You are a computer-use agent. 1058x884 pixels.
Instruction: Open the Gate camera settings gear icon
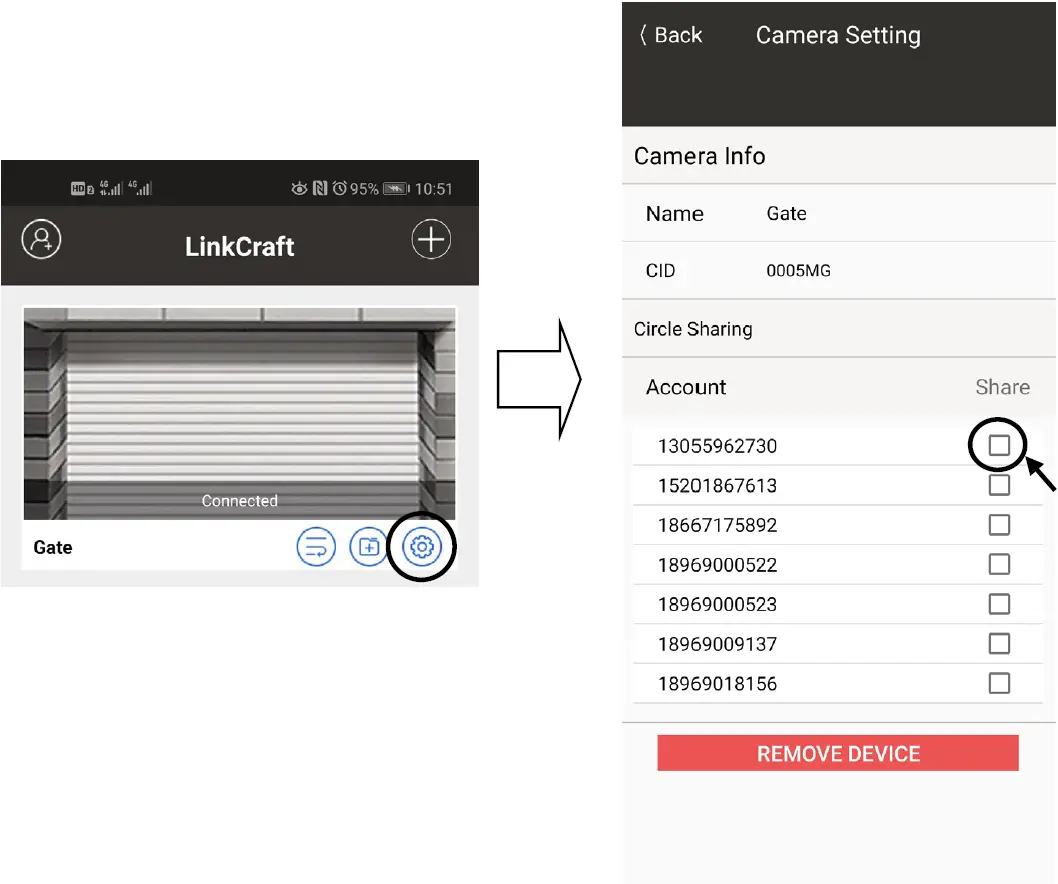tap(422, 547)
